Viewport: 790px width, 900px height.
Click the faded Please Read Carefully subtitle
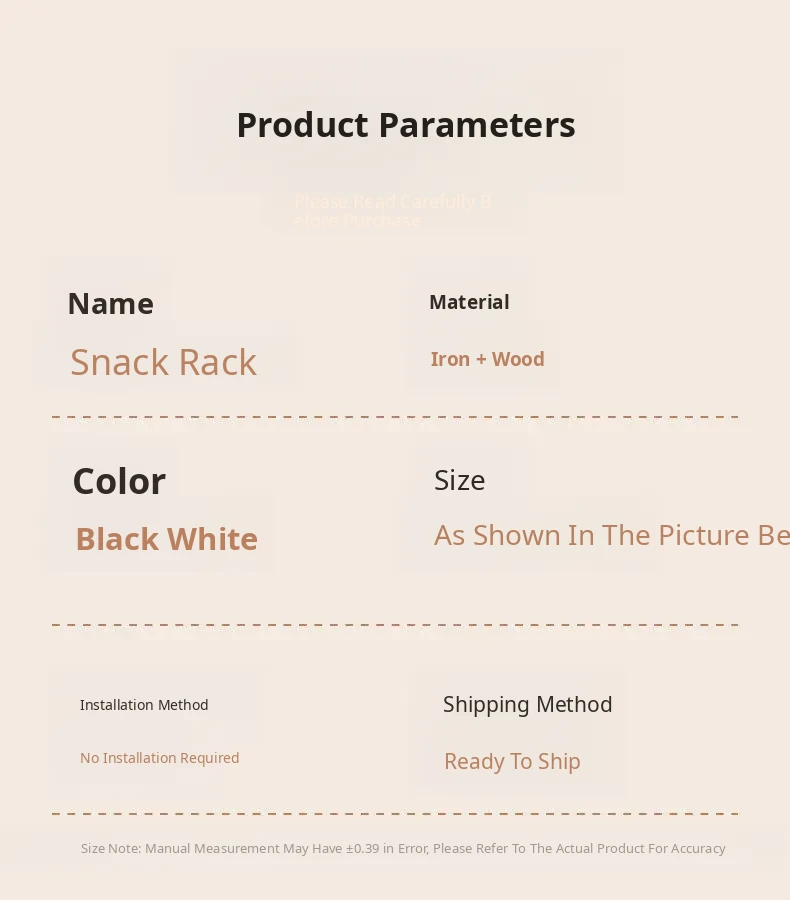pos(392,210)
